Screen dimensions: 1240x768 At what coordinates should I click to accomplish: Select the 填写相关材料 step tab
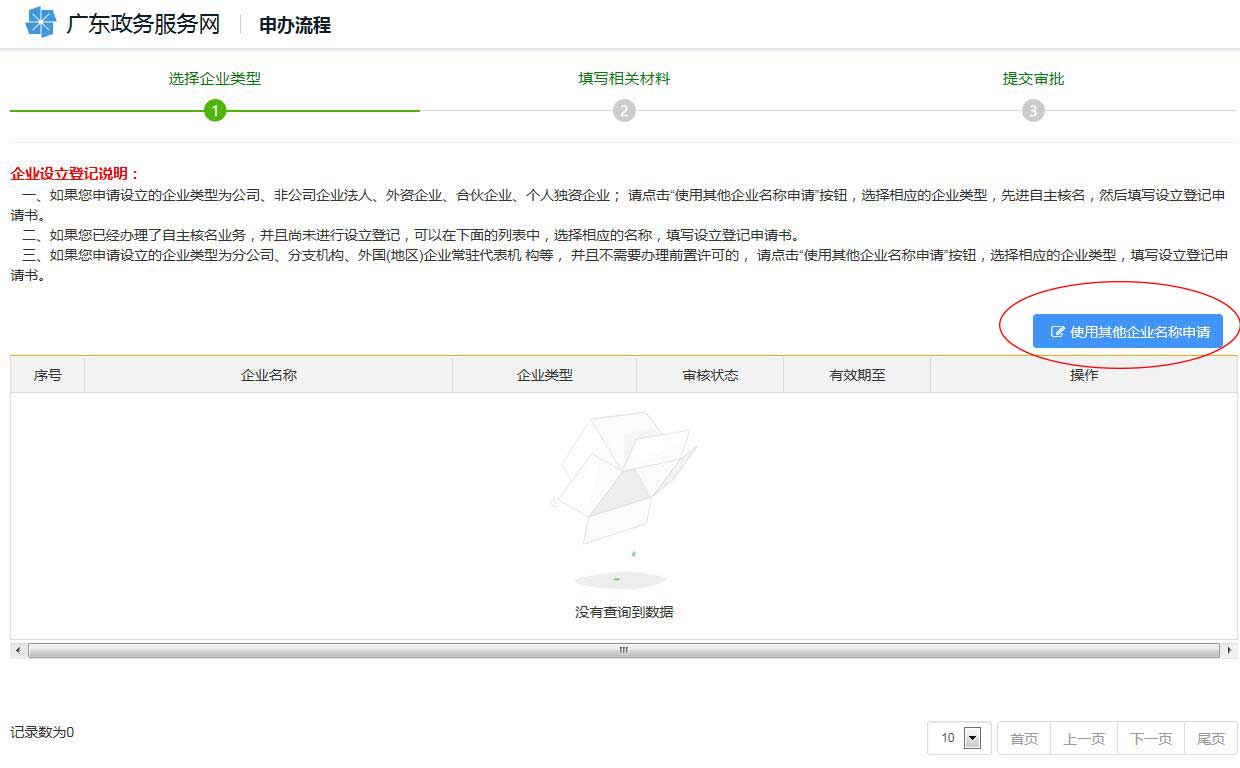pos(624,78)
